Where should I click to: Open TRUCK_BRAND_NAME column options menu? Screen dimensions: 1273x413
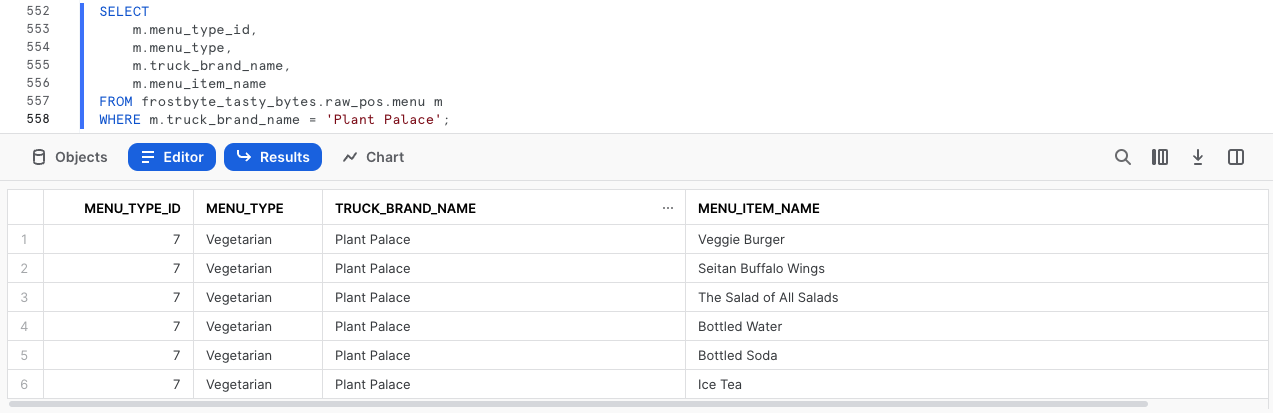[668, 208]
